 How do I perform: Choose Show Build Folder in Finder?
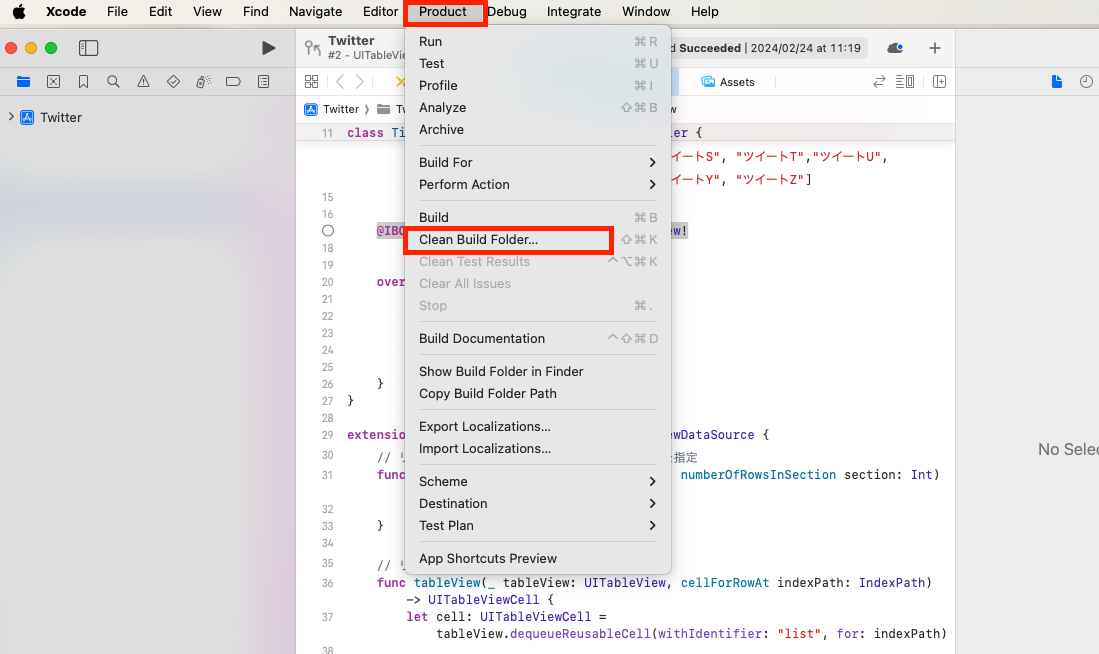538,371
